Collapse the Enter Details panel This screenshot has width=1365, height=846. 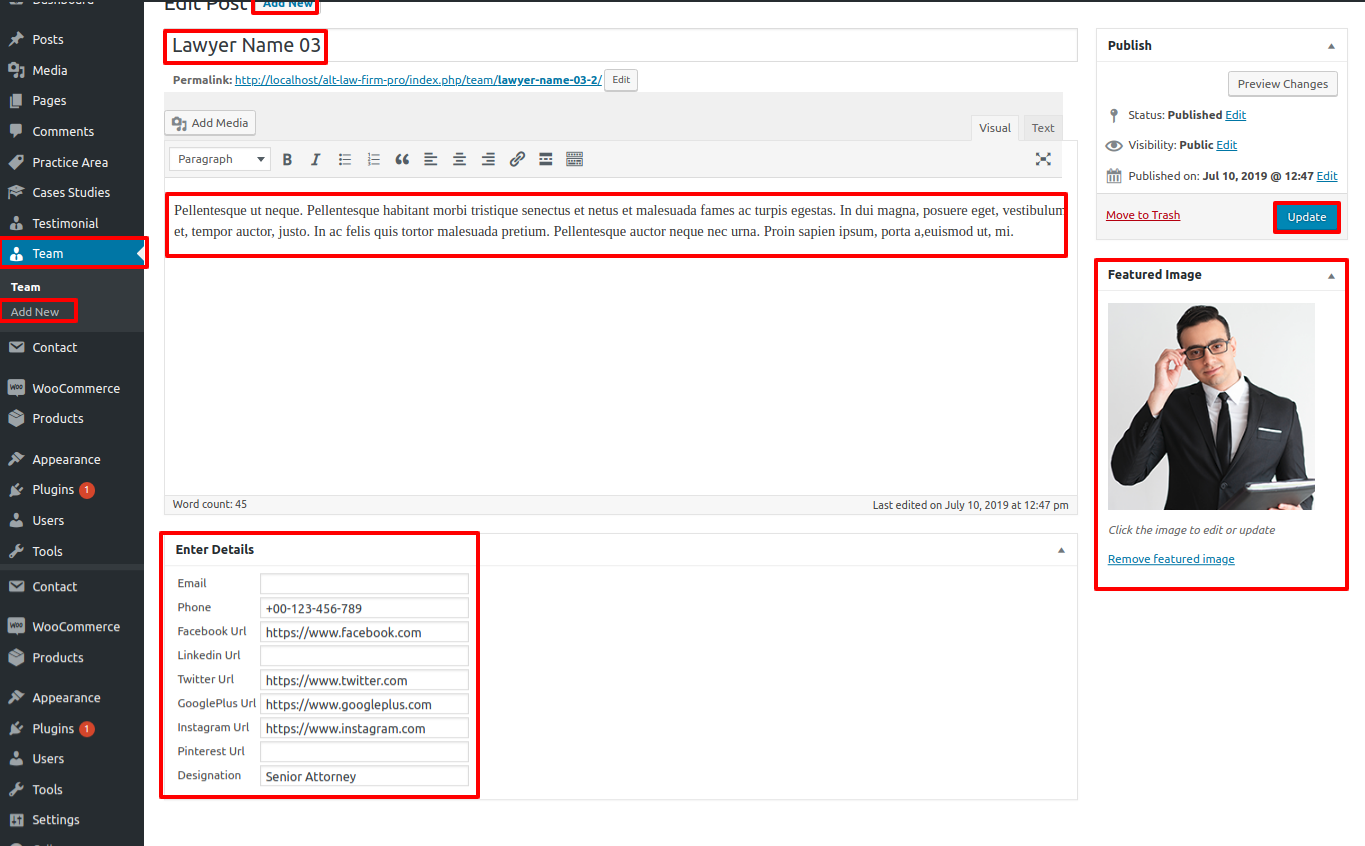coord(1061,550)
